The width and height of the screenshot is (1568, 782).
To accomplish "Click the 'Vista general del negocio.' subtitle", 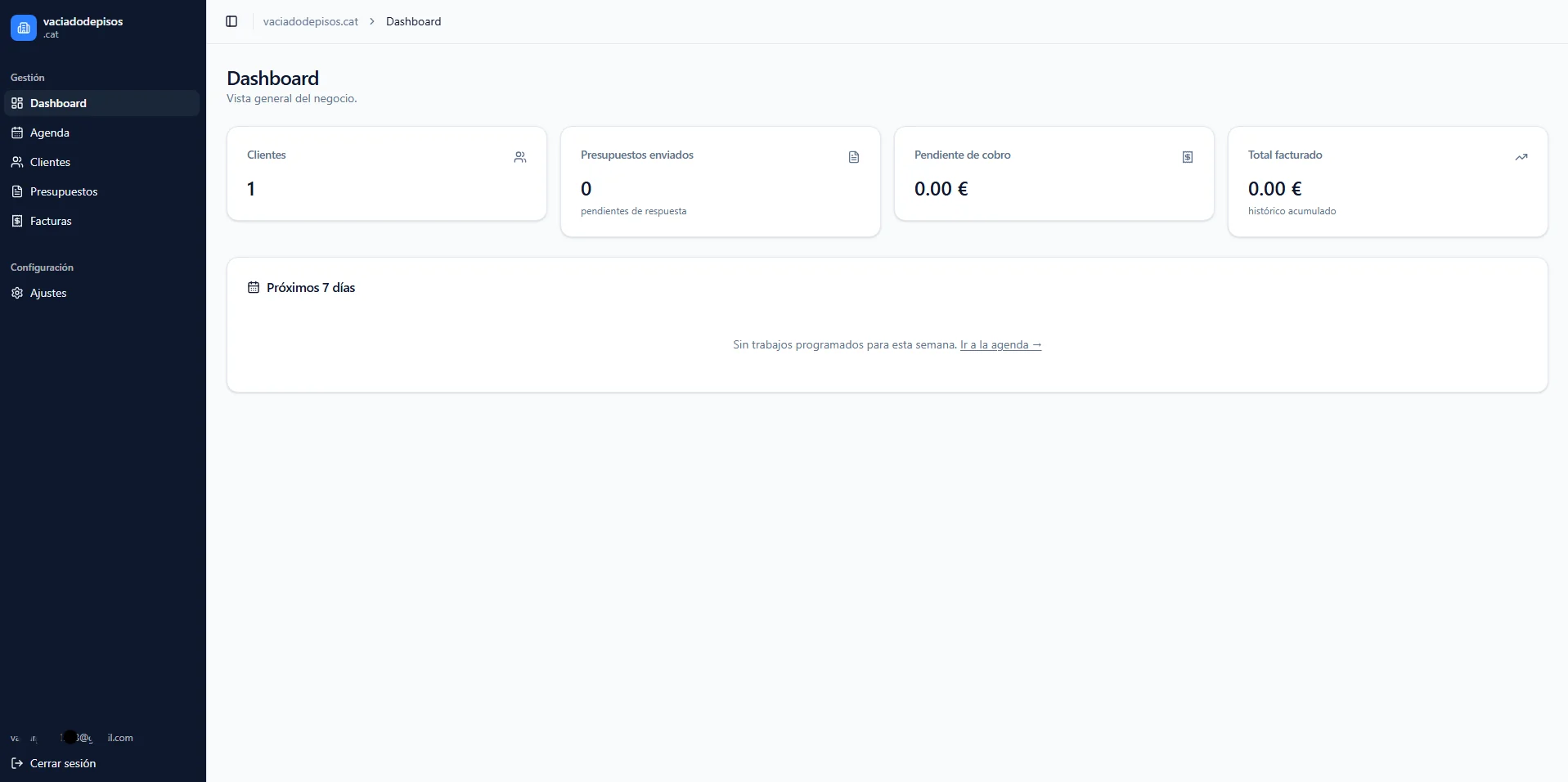I will (x=292, y=98).
